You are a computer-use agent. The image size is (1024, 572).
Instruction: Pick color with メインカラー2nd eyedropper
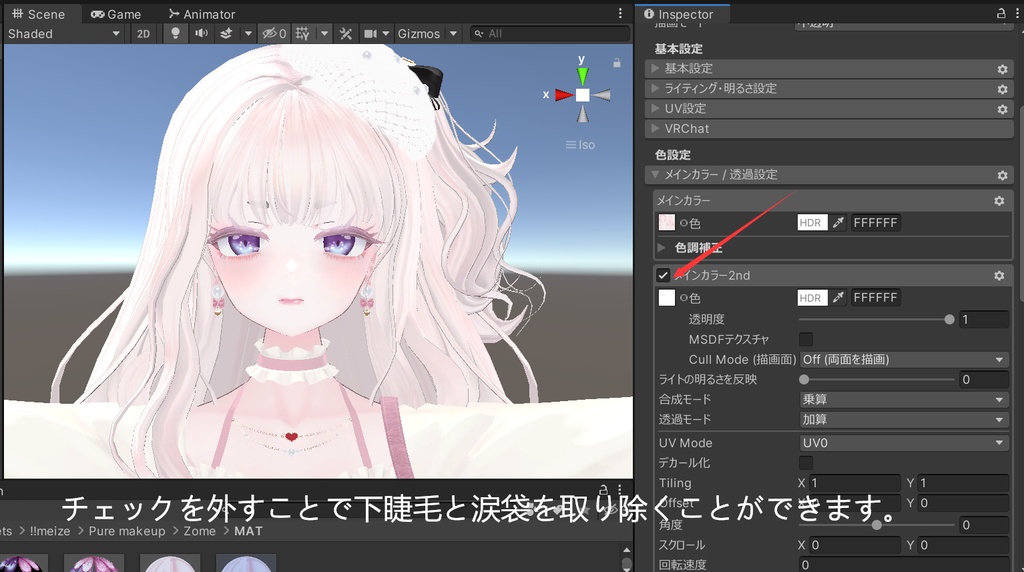pos(838,298)
